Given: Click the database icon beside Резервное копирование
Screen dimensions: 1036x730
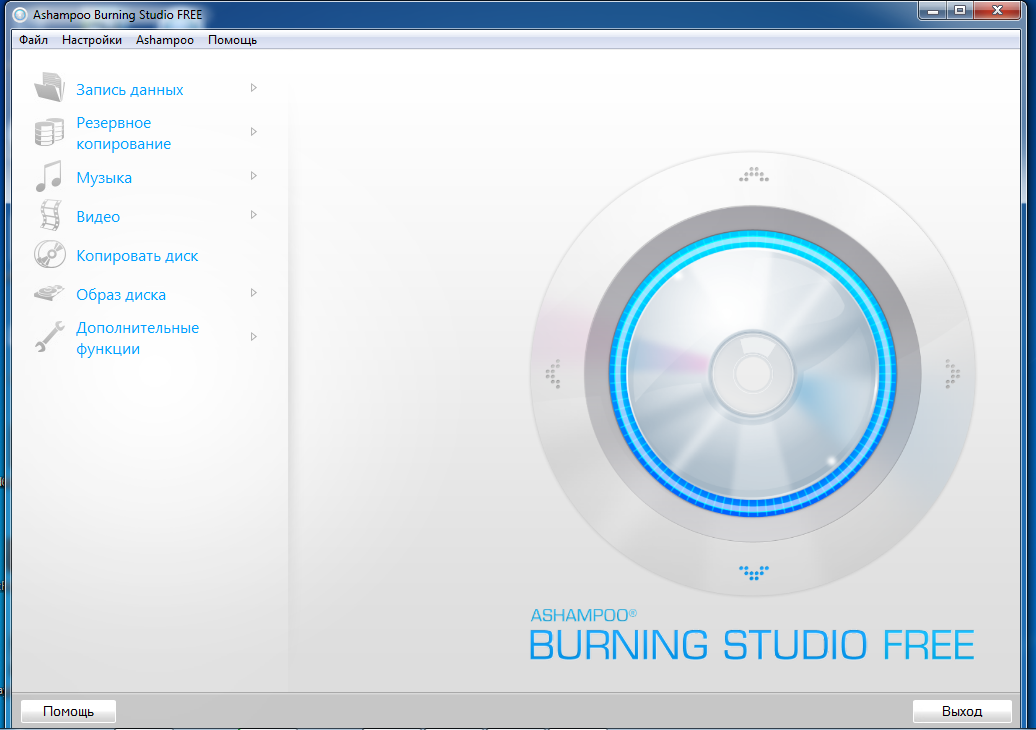Looking at the screenshot, I should pyautogui.click(x=50, y=132).
